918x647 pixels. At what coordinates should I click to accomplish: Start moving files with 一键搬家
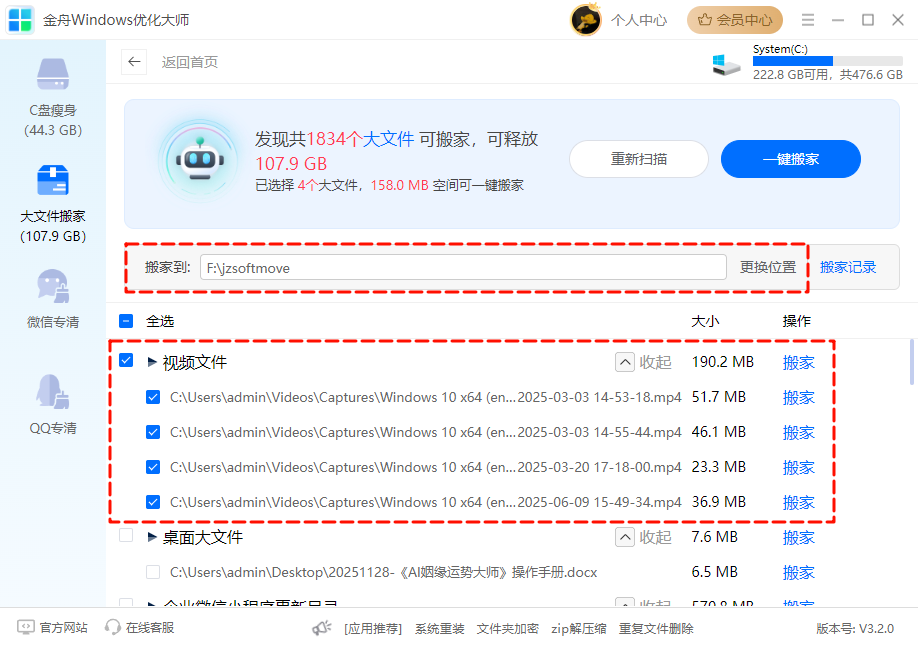790,159
